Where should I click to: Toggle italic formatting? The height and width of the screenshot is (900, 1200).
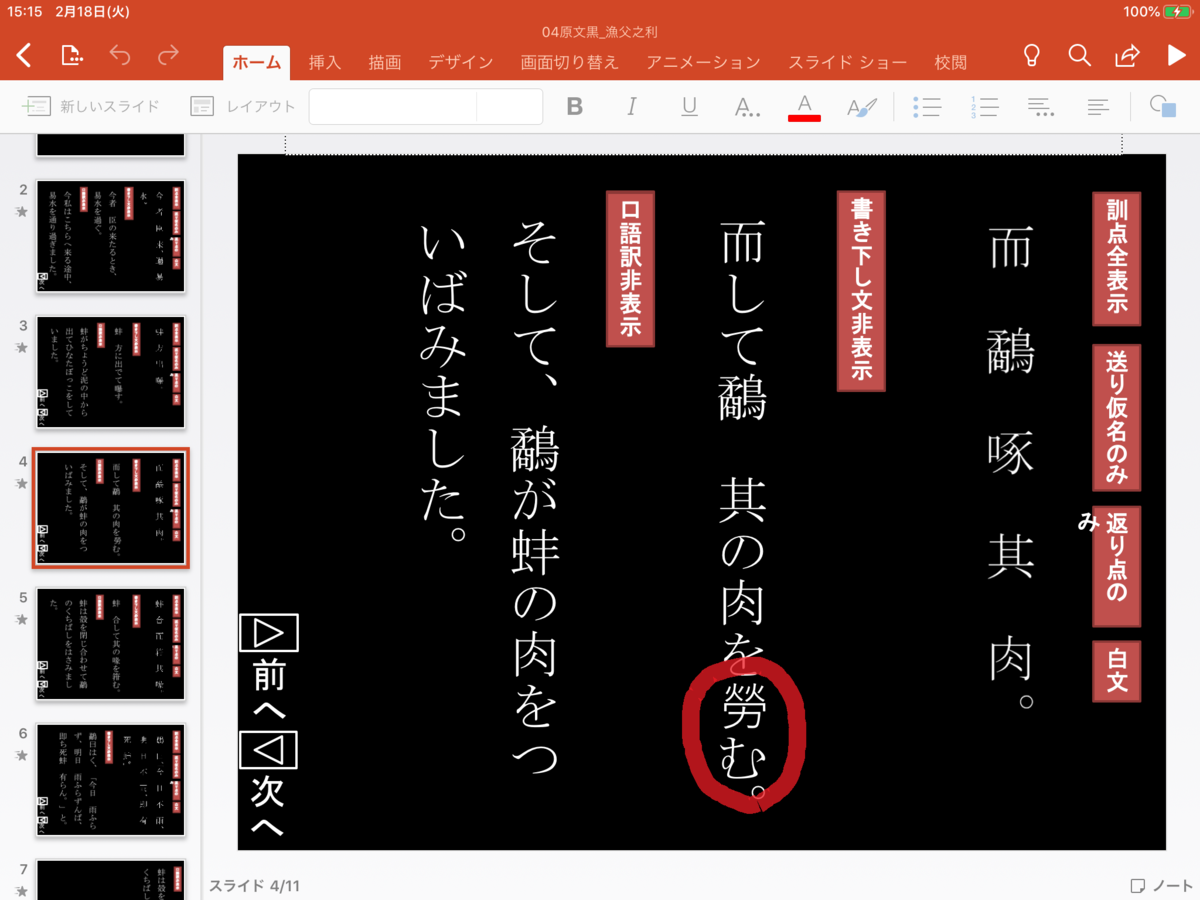tap(631, 106)
